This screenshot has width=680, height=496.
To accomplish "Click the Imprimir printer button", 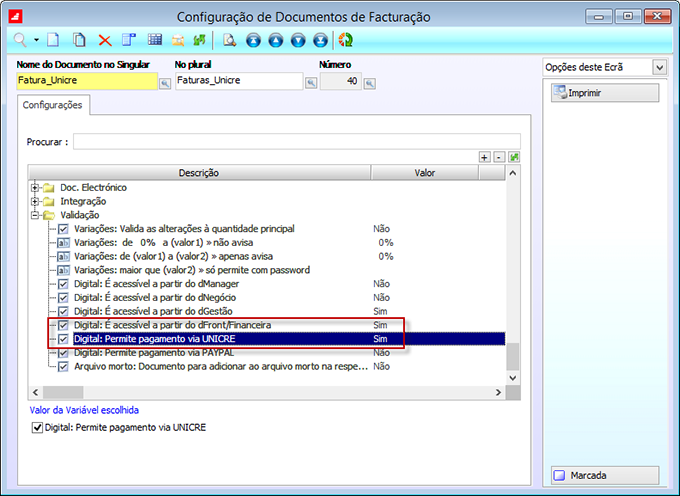I will (x=605, y=93).
